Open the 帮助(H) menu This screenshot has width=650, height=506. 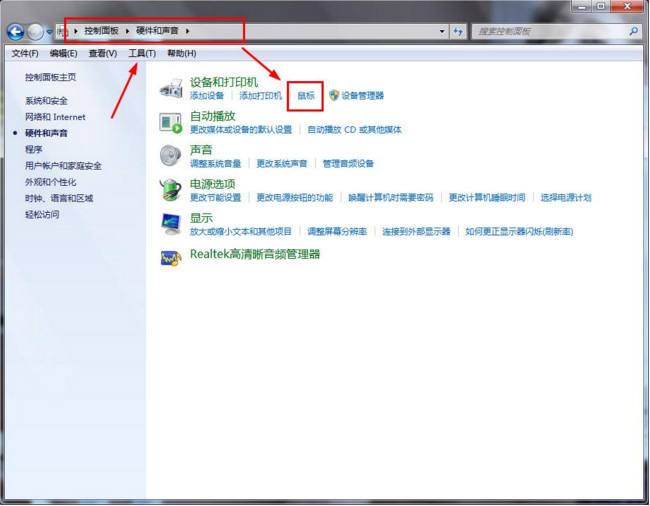pos(182,53)
